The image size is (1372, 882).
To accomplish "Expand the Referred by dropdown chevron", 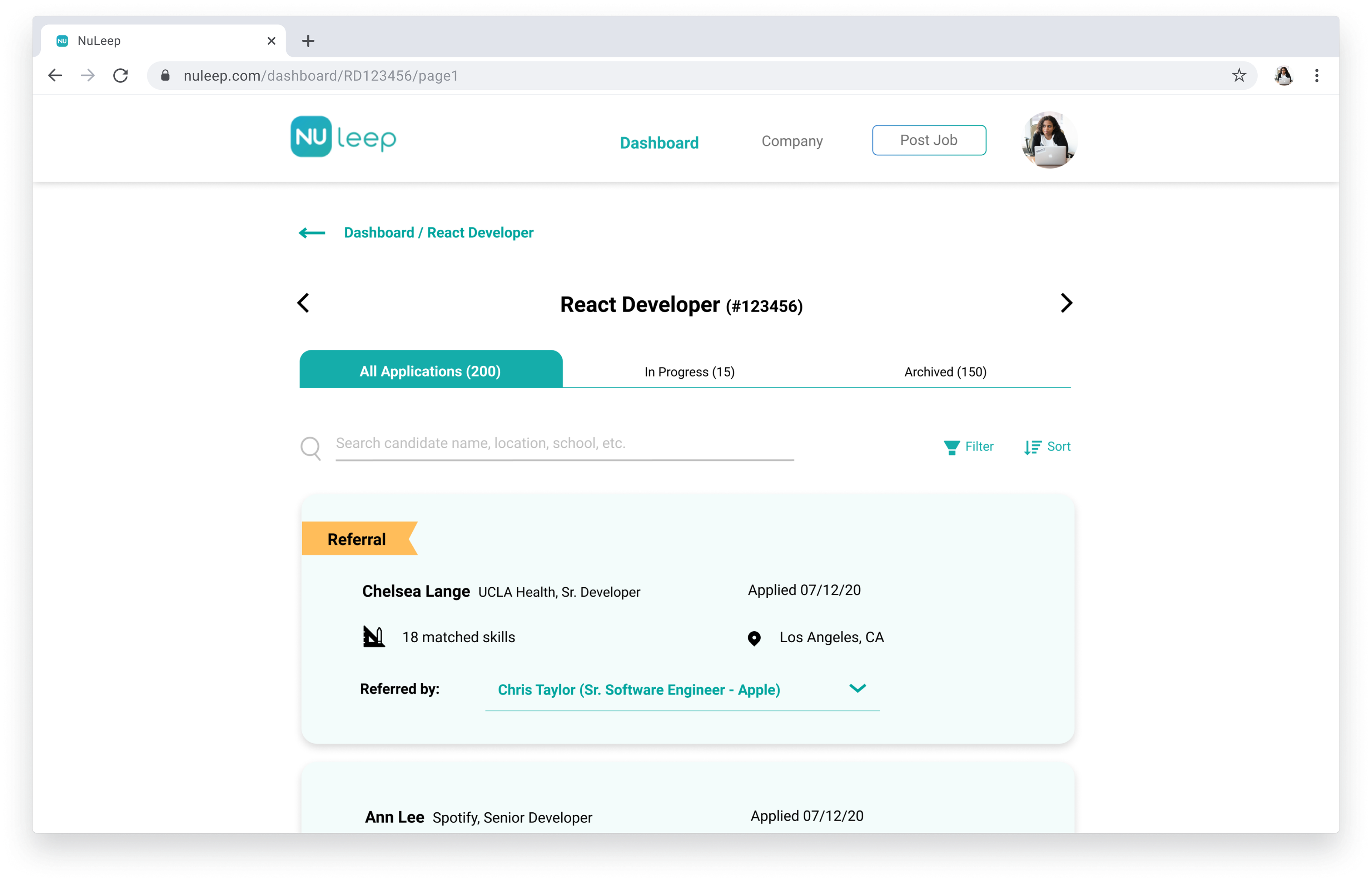I will click(x=857, y=688).
